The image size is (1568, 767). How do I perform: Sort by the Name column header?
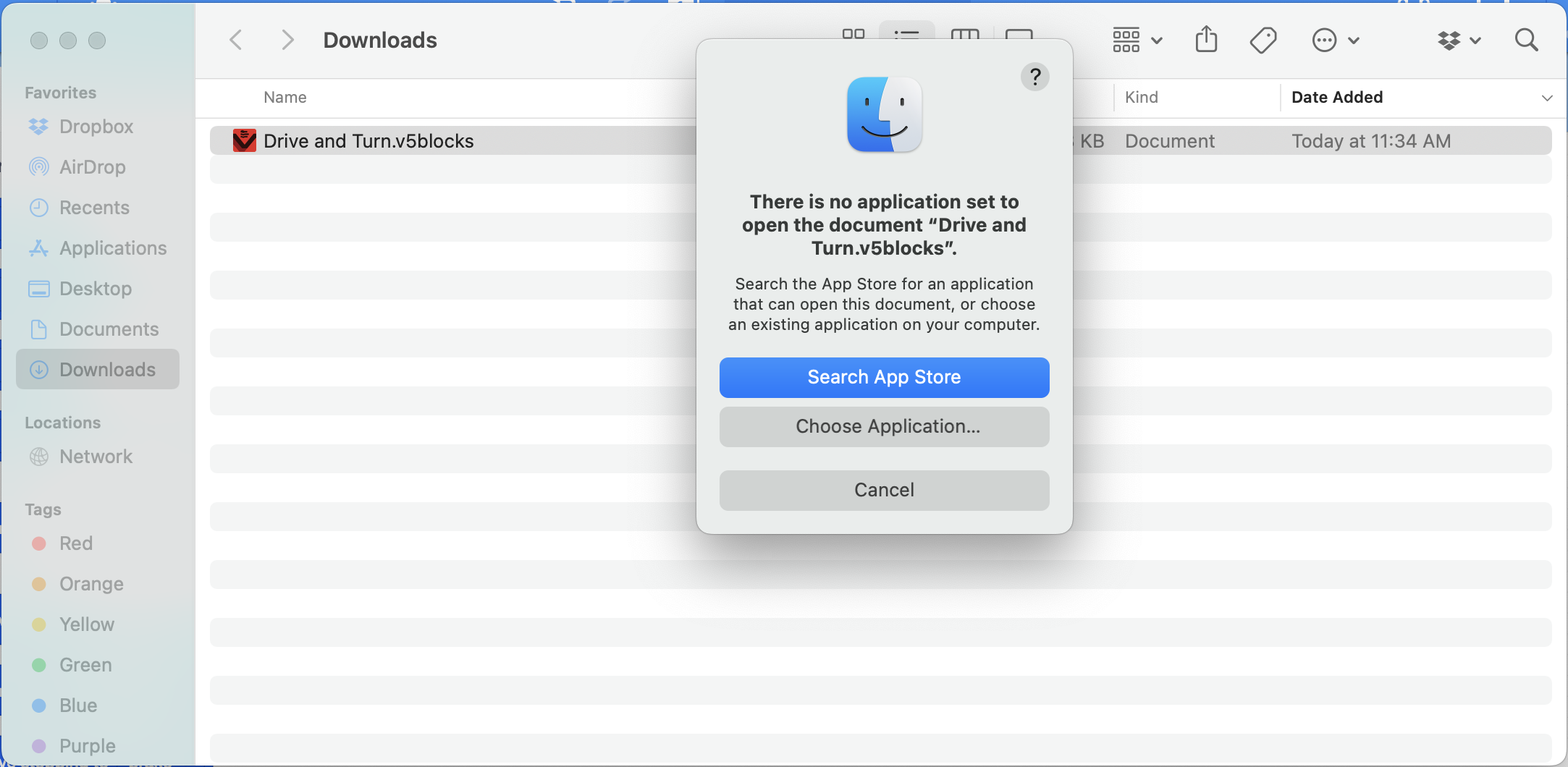click(285, 97)
